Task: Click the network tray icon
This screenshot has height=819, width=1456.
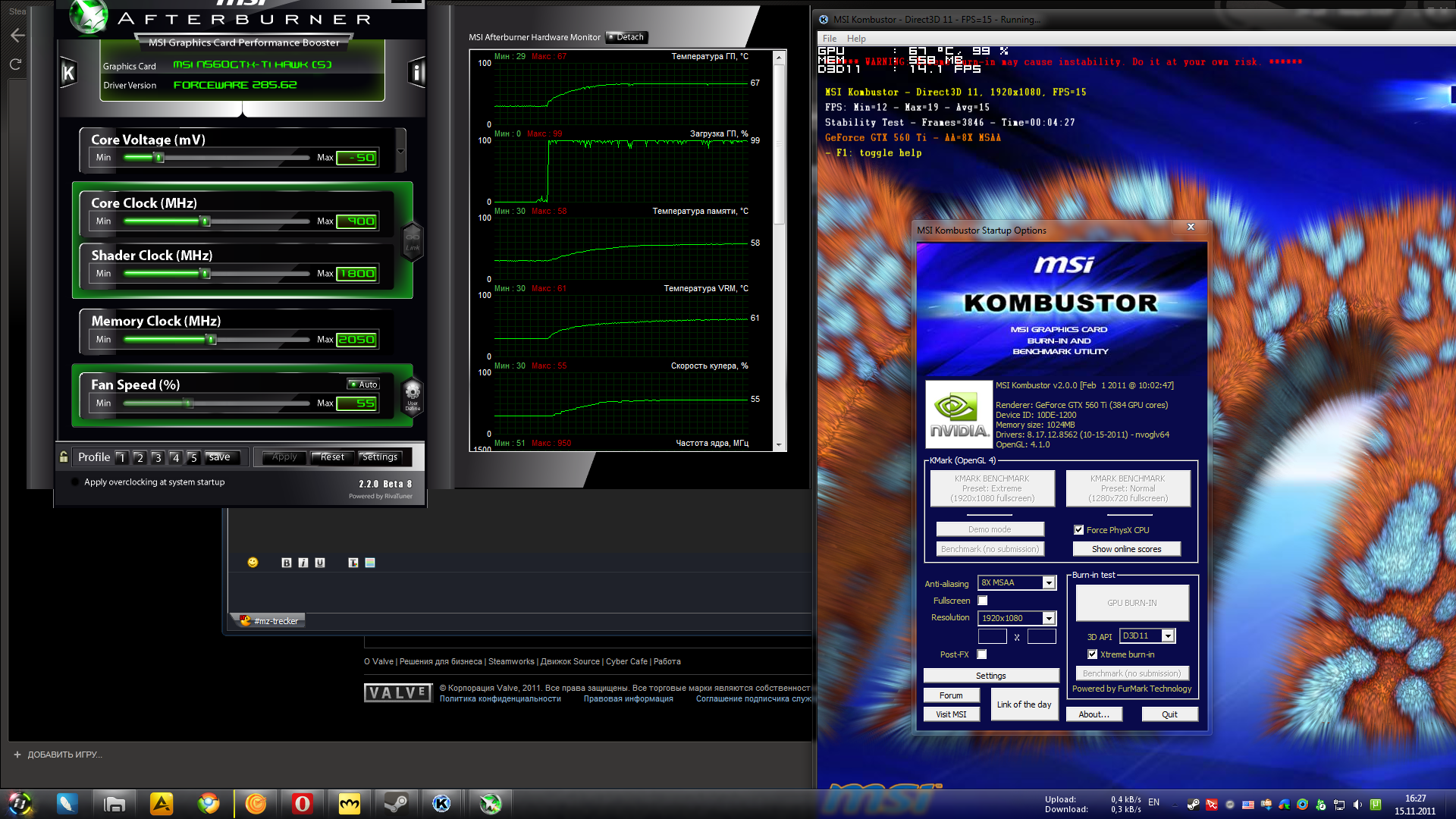Action: 1339,805
